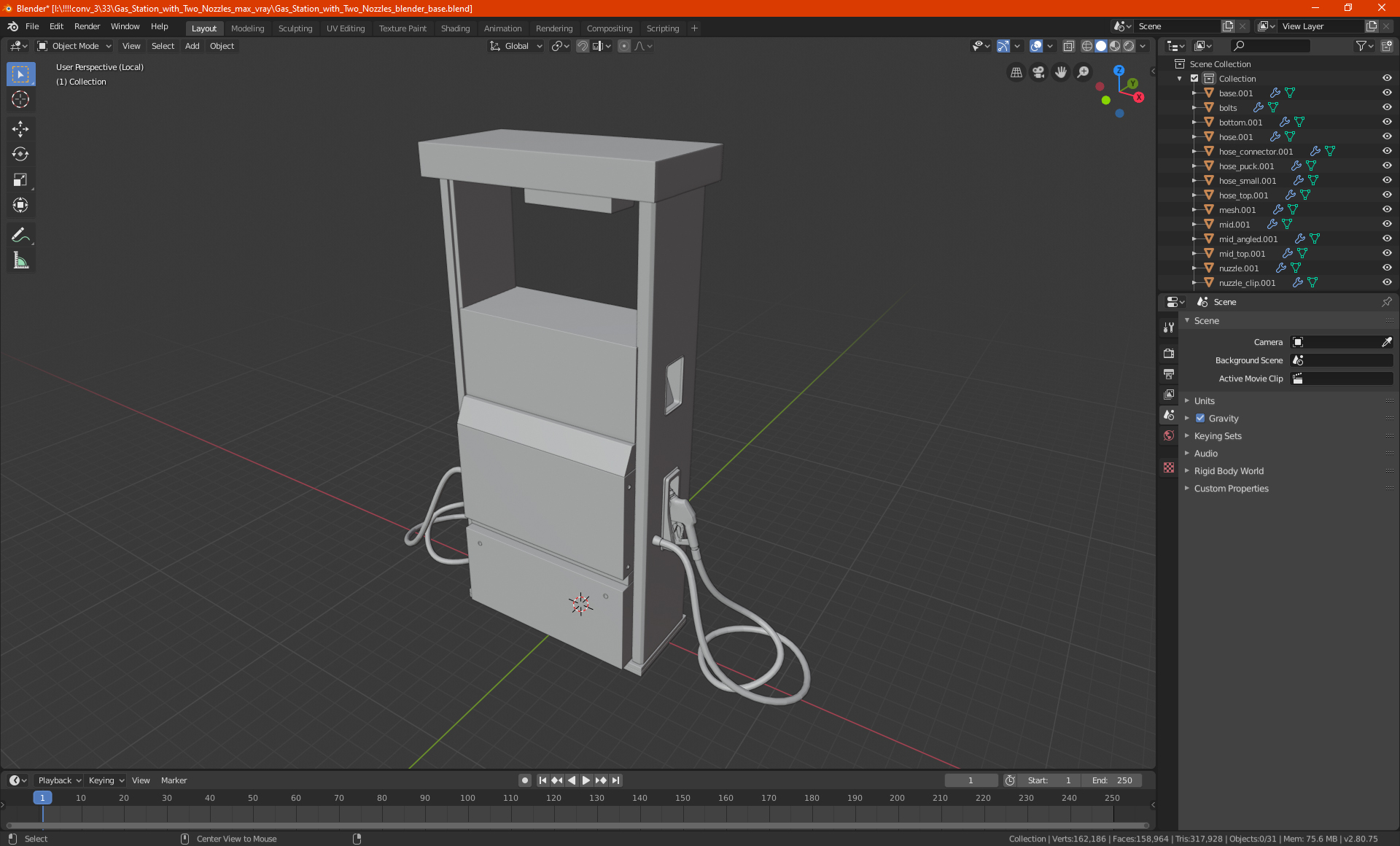Image resolution: width=1400 pixels, height=846 pixels.
Task: Jump to the start frame
Action: click(x=542, y=780)
